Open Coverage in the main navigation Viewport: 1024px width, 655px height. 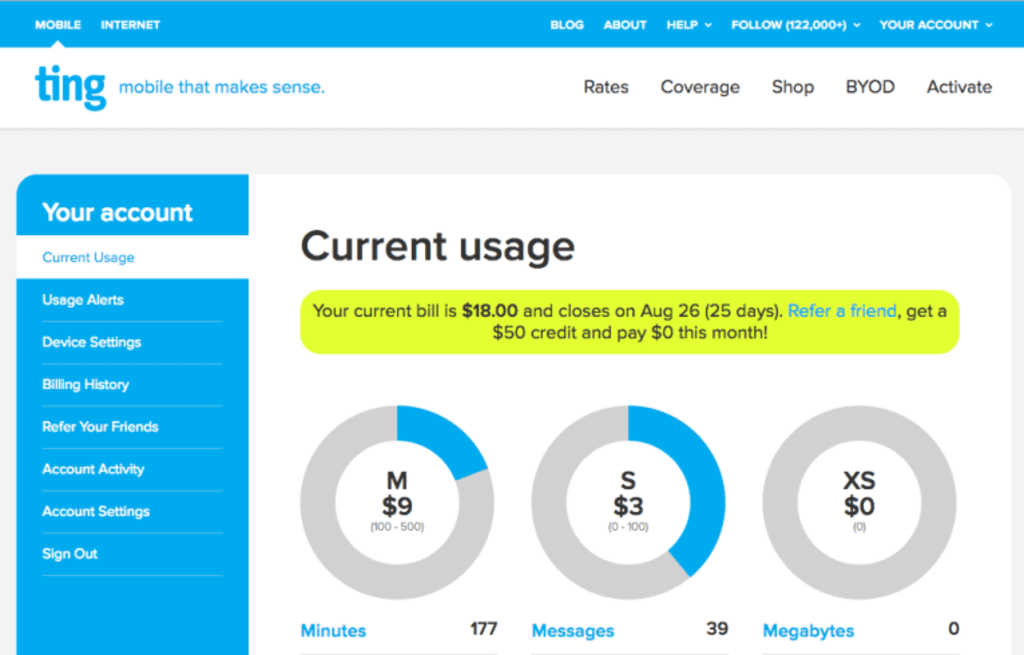[x=700, y=87]
